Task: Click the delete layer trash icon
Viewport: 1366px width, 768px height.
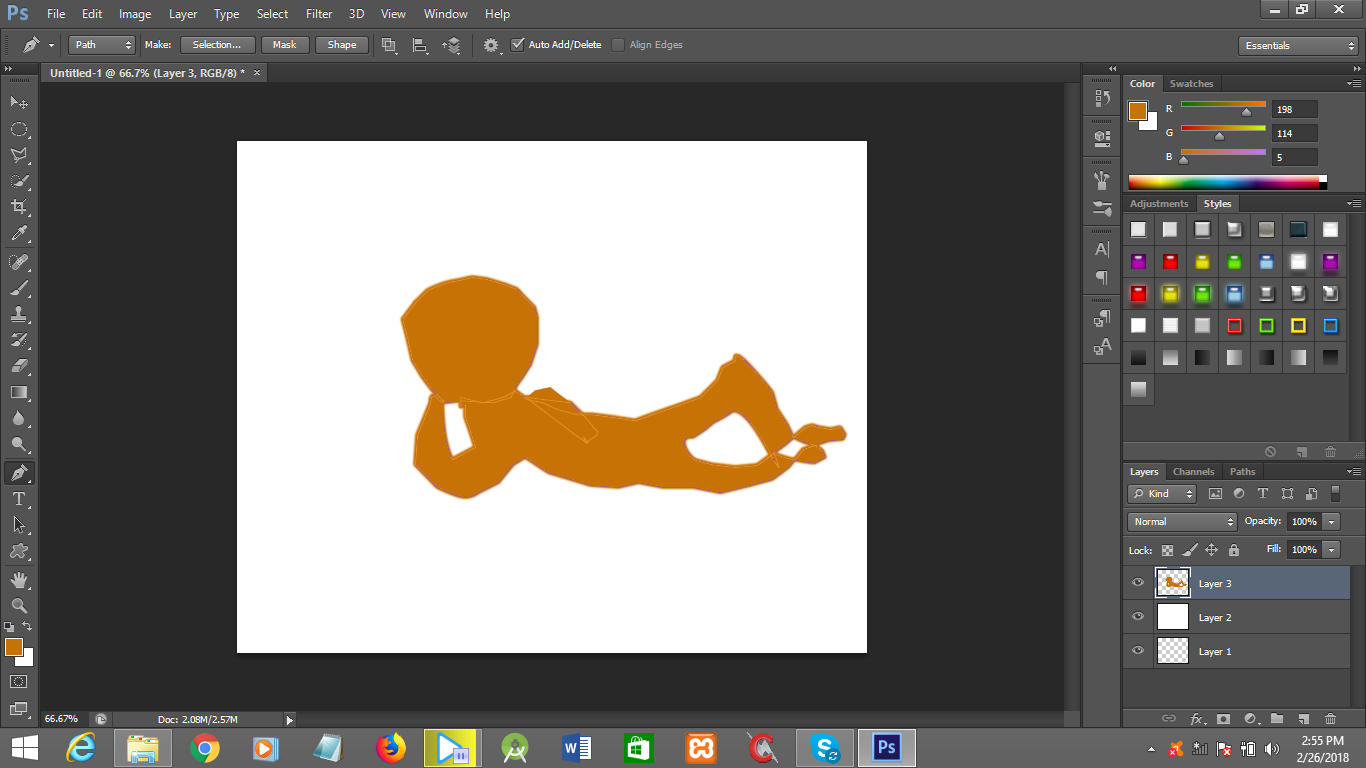Action: 1330,718
